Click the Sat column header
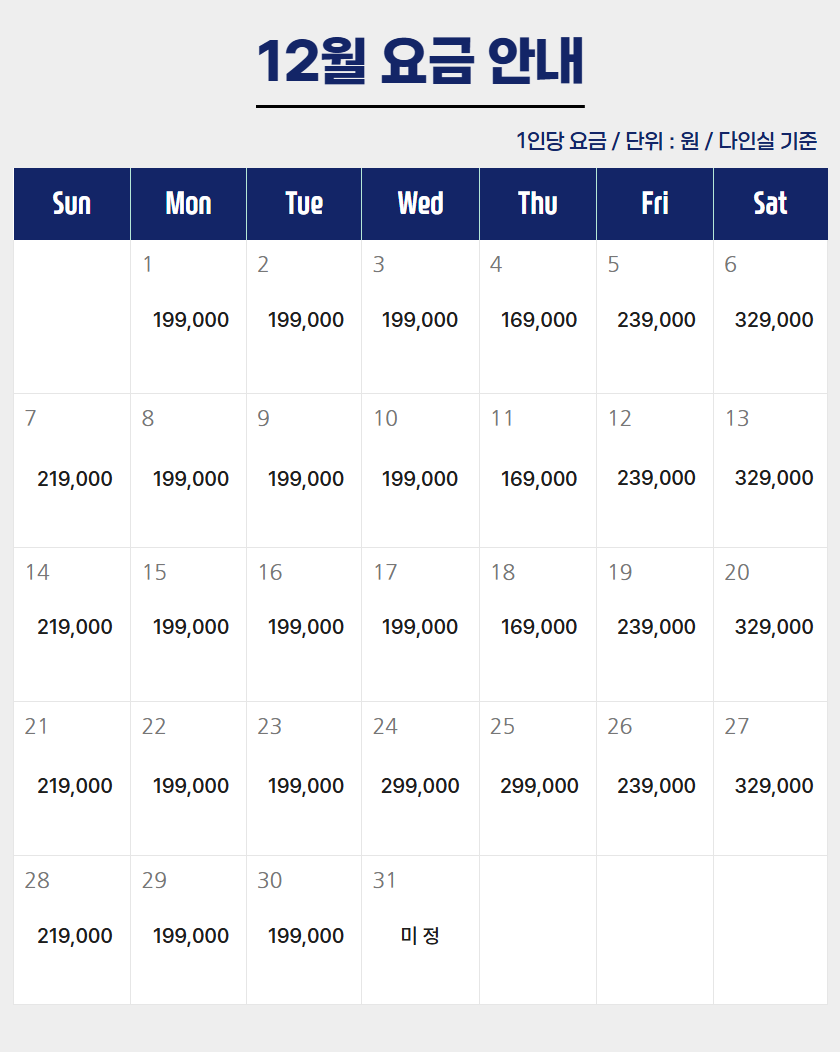Screen dimensions: 840x1052 coord(770,204)
